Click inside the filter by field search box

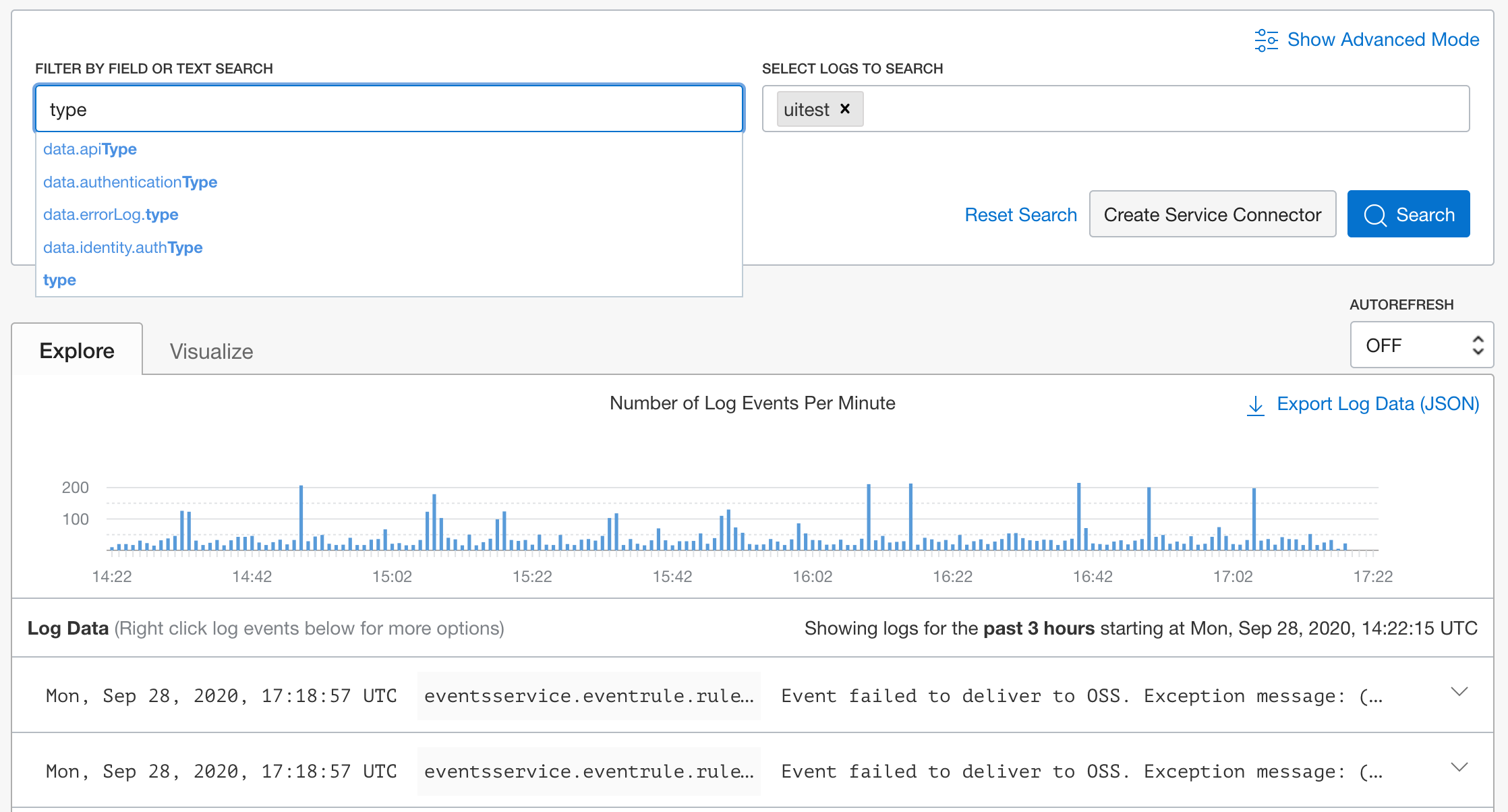(x=388, y=109)
